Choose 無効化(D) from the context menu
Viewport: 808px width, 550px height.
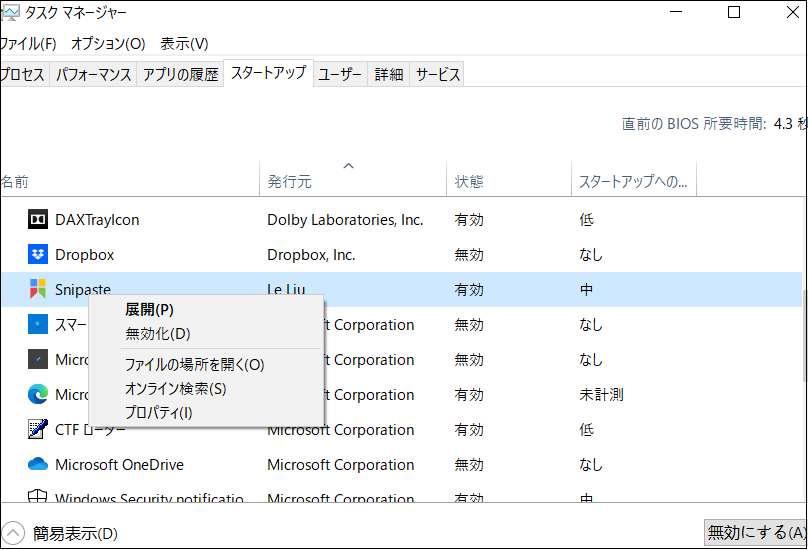point(157,333)
